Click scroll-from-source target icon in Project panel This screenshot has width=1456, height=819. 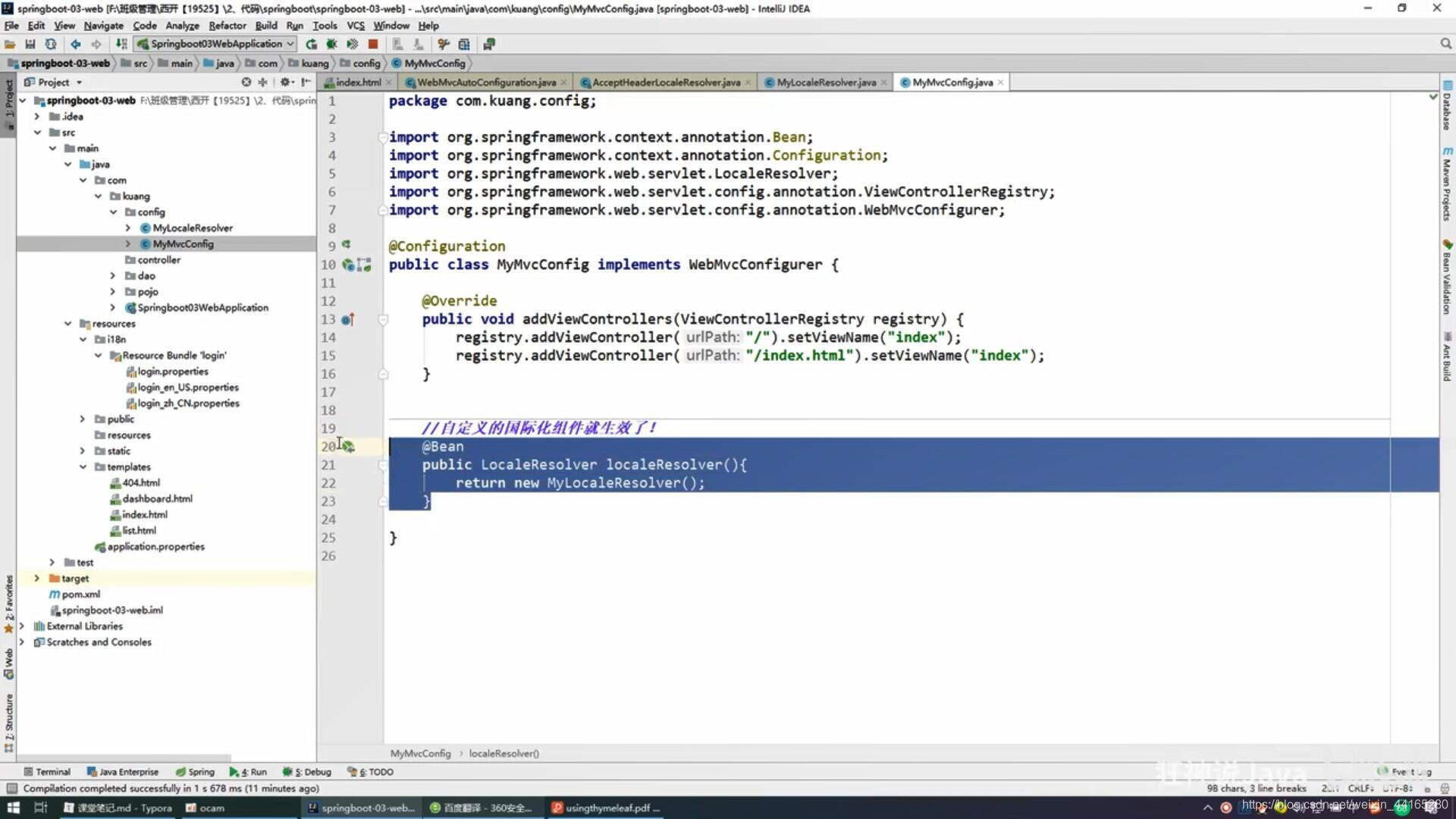246,82
